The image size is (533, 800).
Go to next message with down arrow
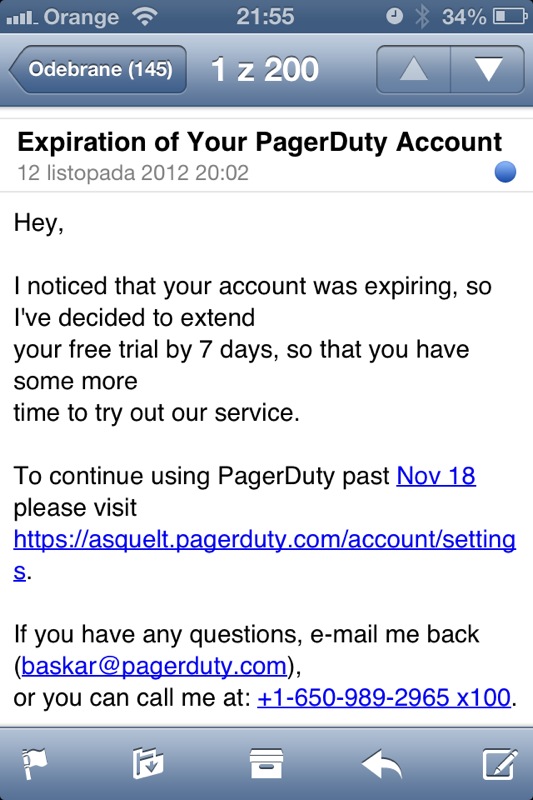pyautogui.click(x=488, y=69)
